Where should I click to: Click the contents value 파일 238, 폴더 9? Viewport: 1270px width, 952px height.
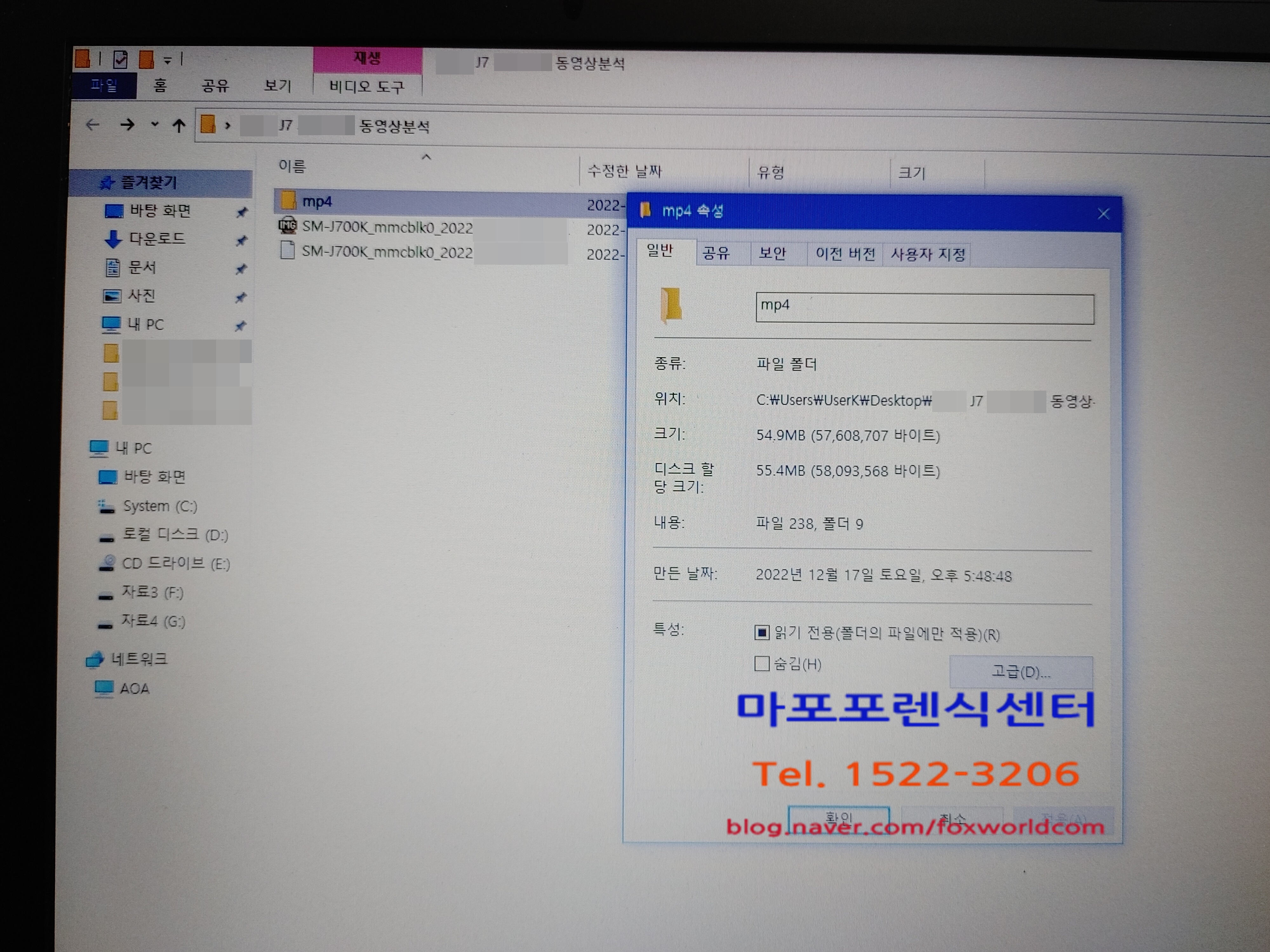coord(810,523)
